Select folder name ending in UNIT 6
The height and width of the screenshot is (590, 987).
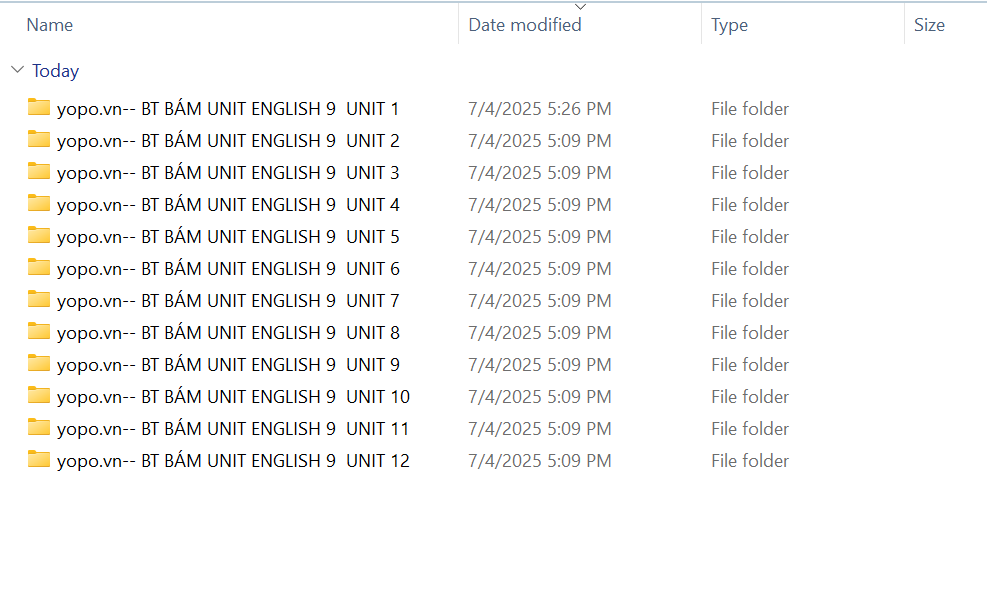click(228, 268)
